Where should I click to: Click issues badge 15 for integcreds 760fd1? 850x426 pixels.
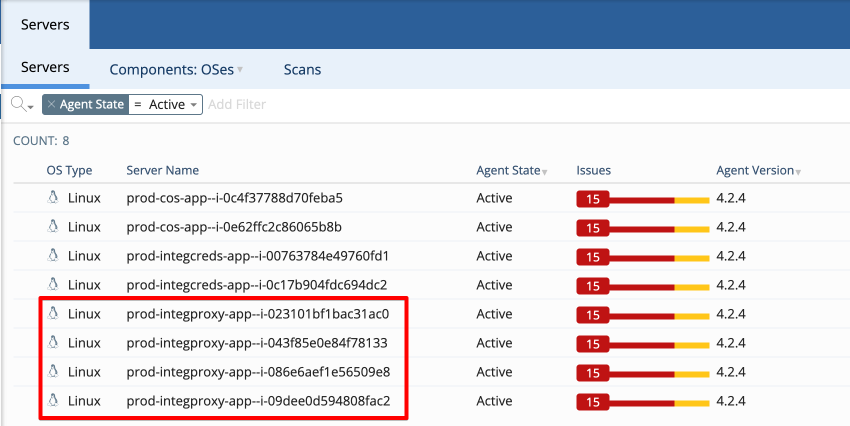[593, 257]
